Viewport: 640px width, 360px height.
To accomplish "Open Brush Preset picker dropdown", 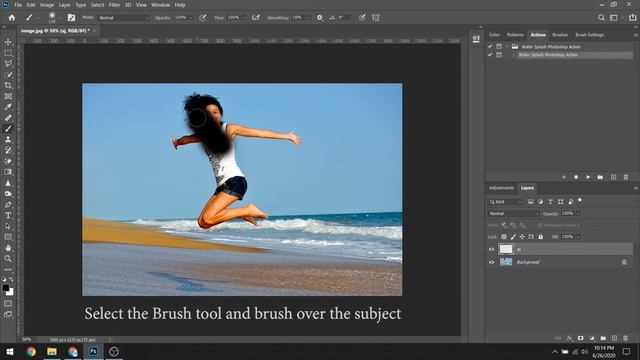I will (61, 18).
